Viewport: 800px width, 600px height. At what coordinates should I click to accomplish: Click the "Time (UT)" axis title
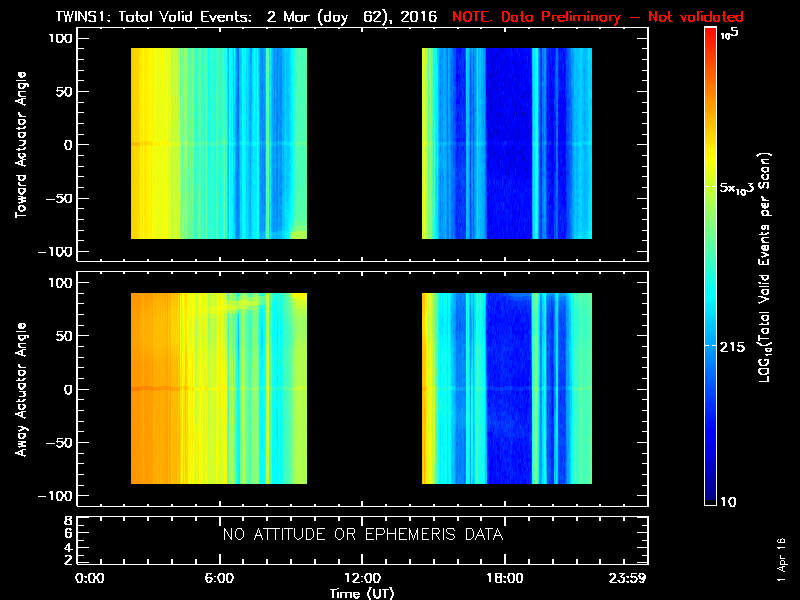pyautogui.click(x=362, y=592)
